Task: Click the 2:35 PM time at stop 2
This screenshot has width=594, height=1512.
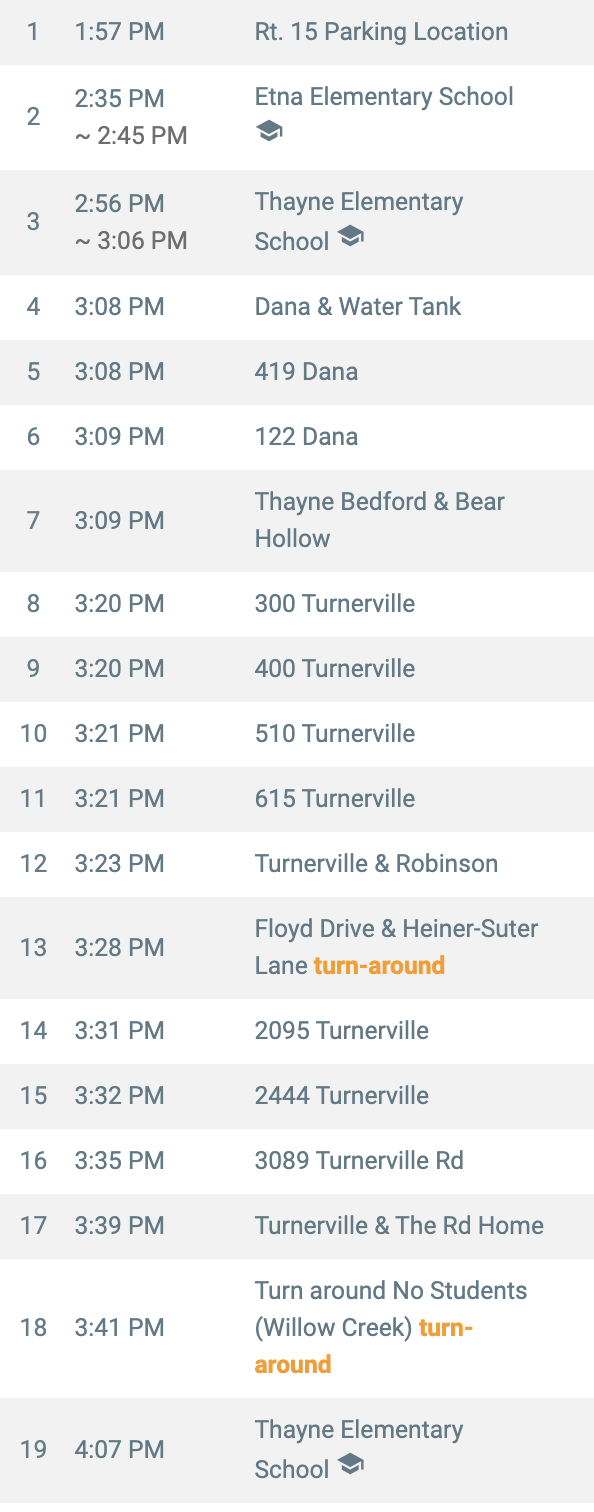Action: [x=120, y=99]
